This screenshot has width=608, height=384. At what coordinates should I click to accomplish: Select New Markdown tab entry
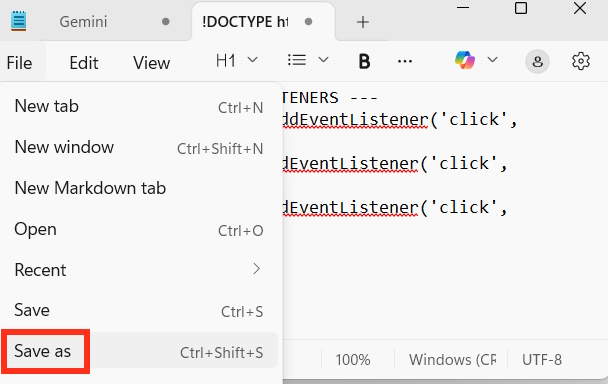click(x=140, y=189)
